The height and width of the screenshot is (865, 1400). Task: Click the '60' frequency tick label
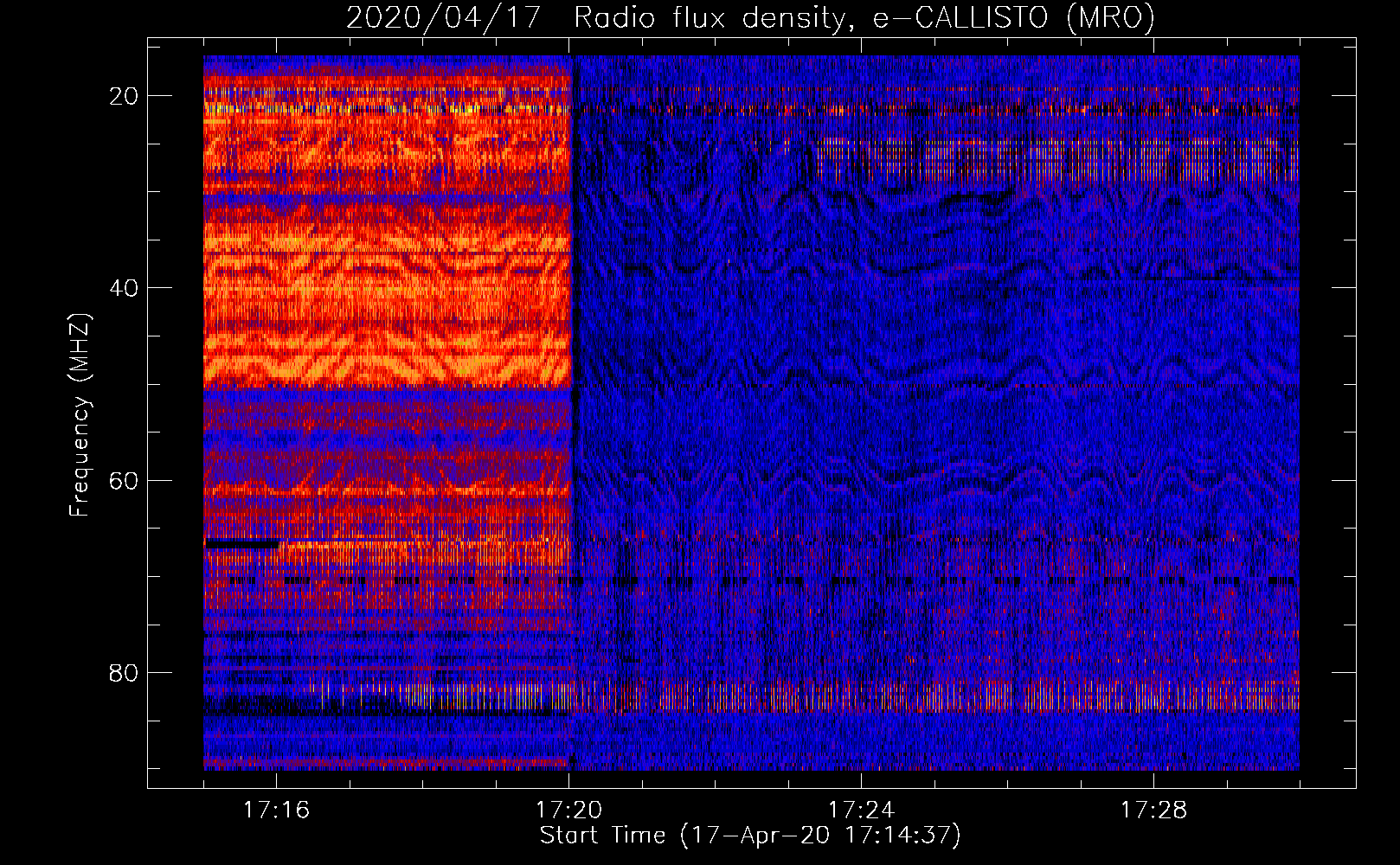coord(124,480)
